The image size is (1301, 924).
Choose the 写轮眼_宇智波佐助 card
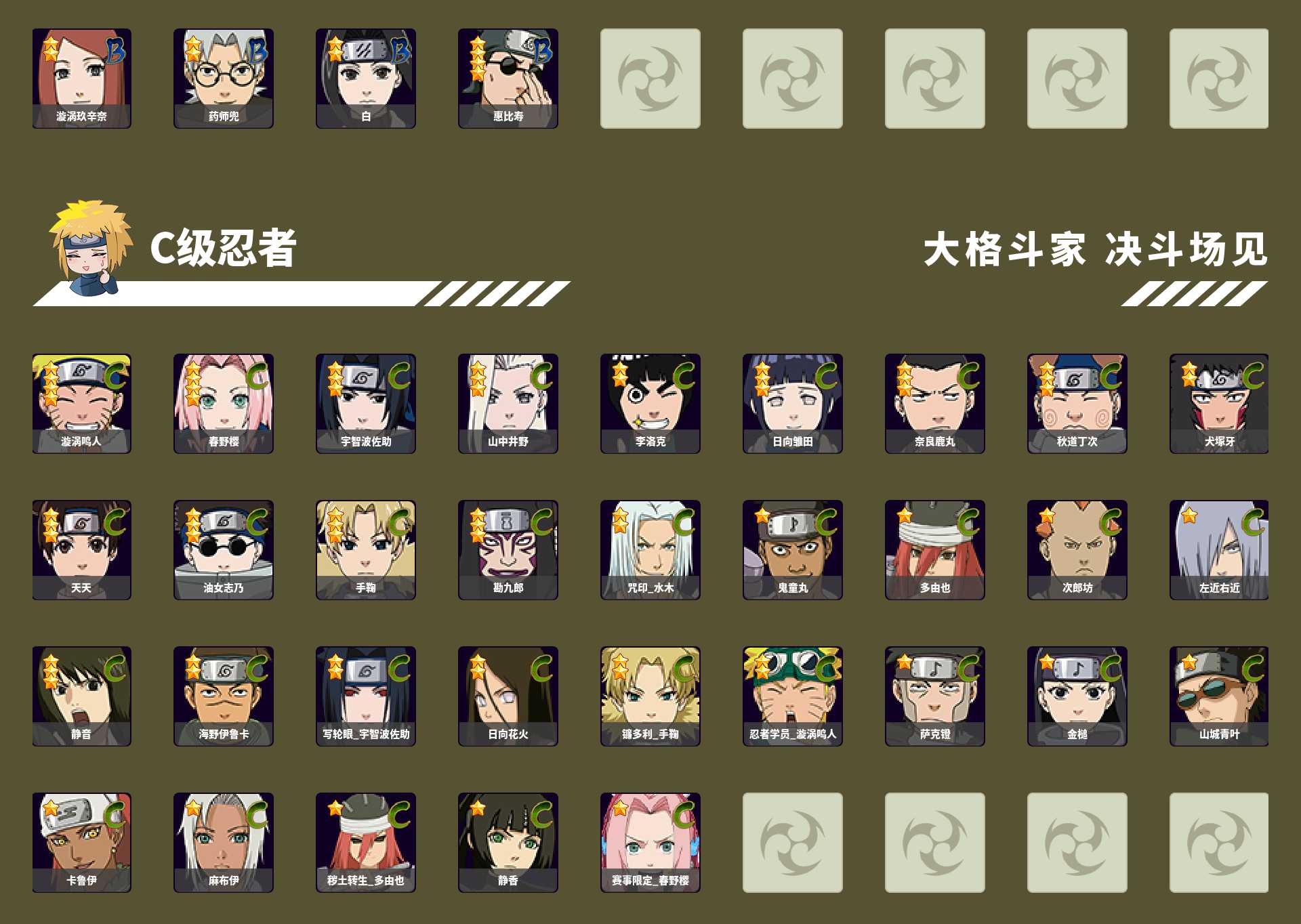pyautogui.click(x=366, y=696)
